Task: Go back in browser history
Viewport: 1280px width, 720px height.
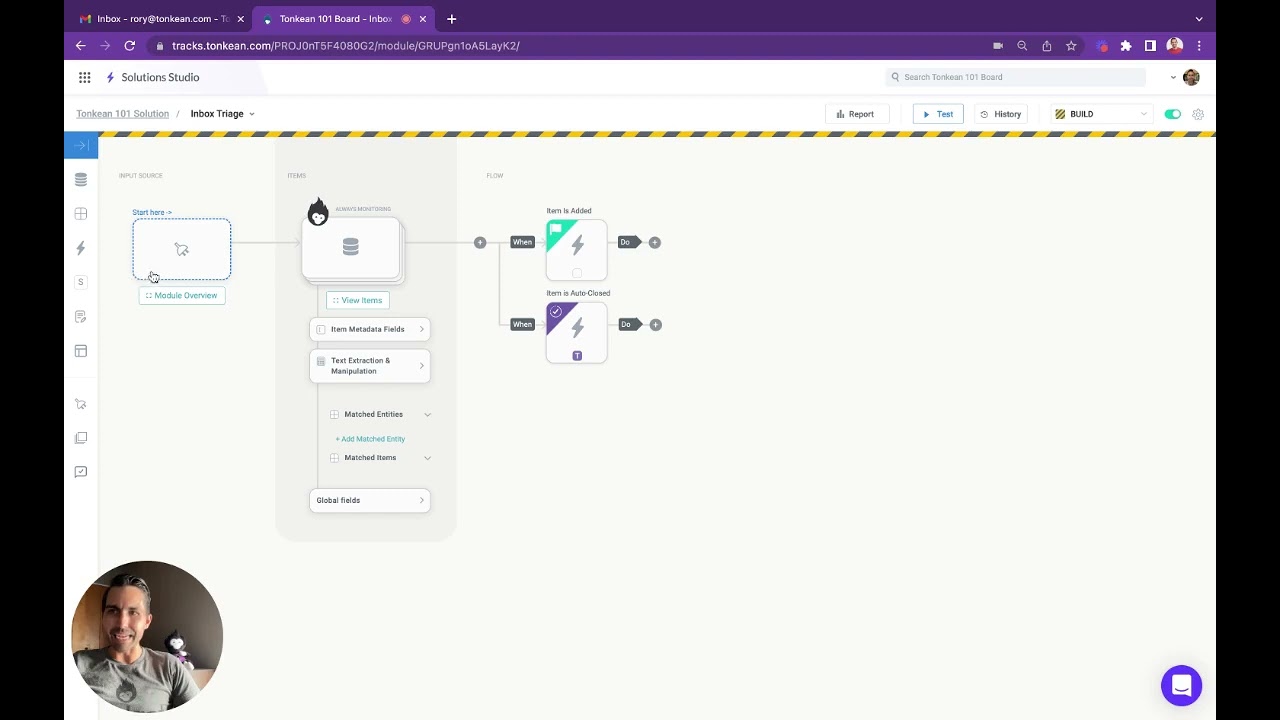Action: pyautogui.click(x=81, y=45)
